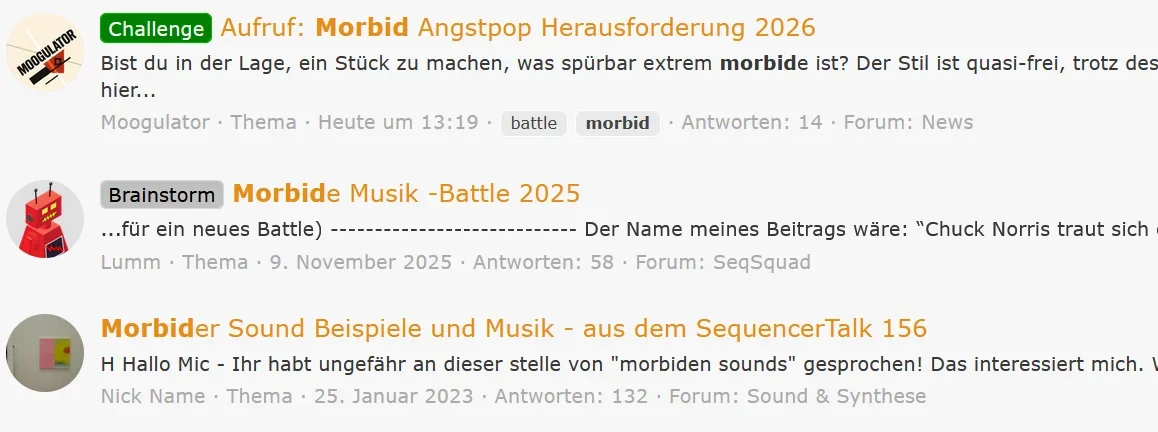Image resolution: width=1158 pixels, height=432 pixels.
Task: Open Morbider Sound Beispiele und Musik thread
Action: 513,328
